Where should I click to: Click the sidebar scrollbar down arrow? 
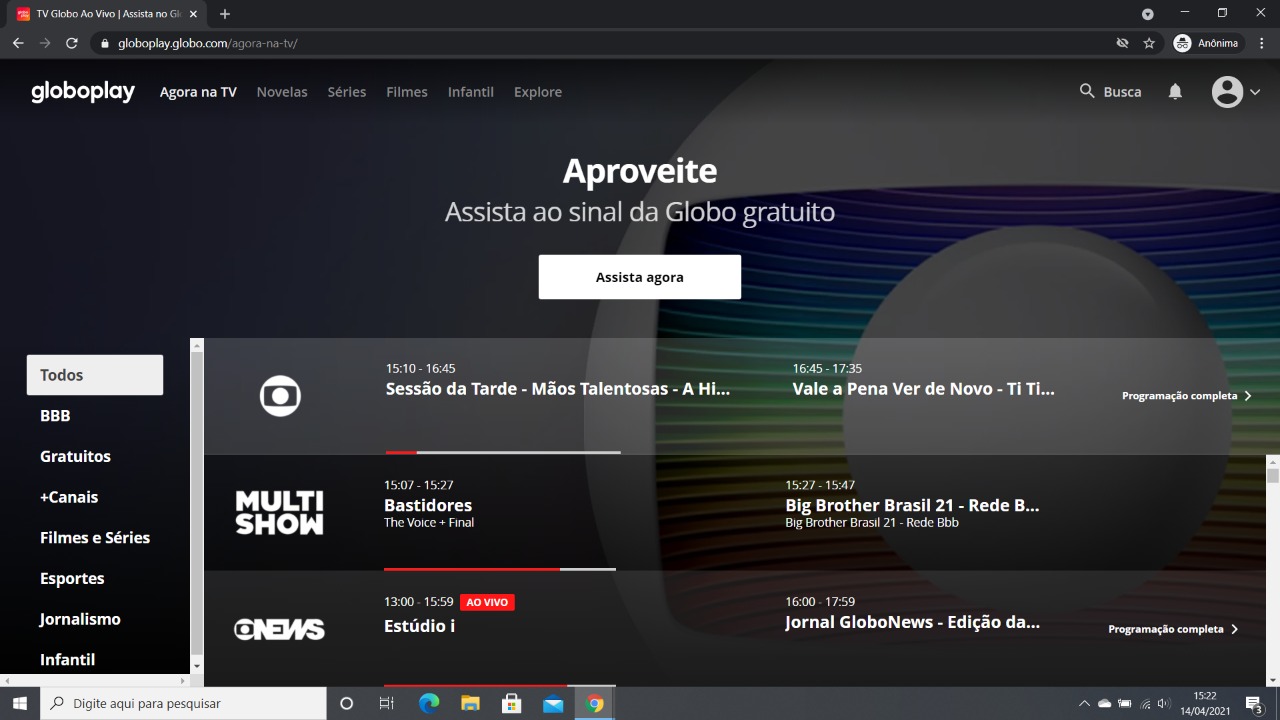tap(197, 666)
